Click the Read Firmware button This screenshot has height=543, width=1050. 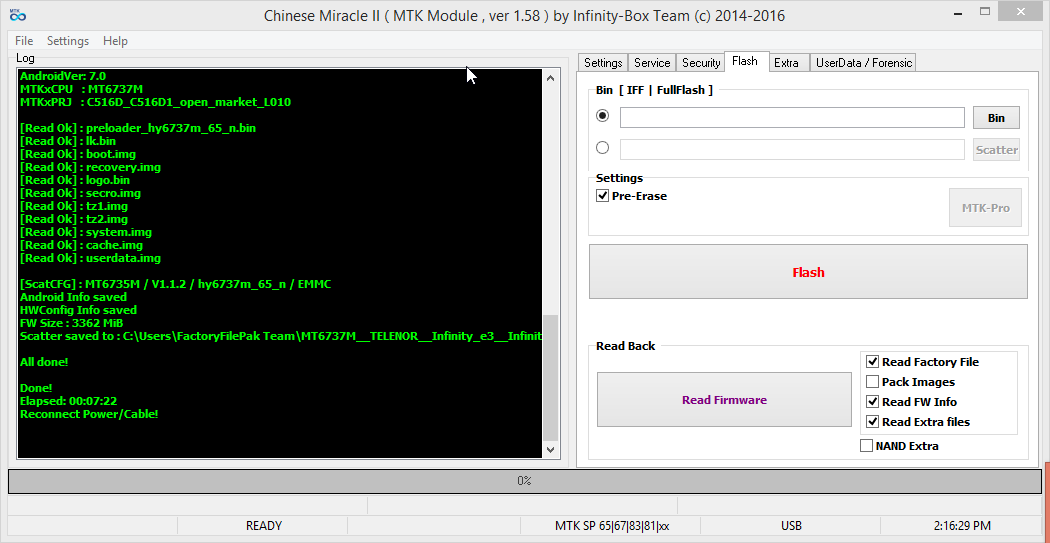point(724,400)
